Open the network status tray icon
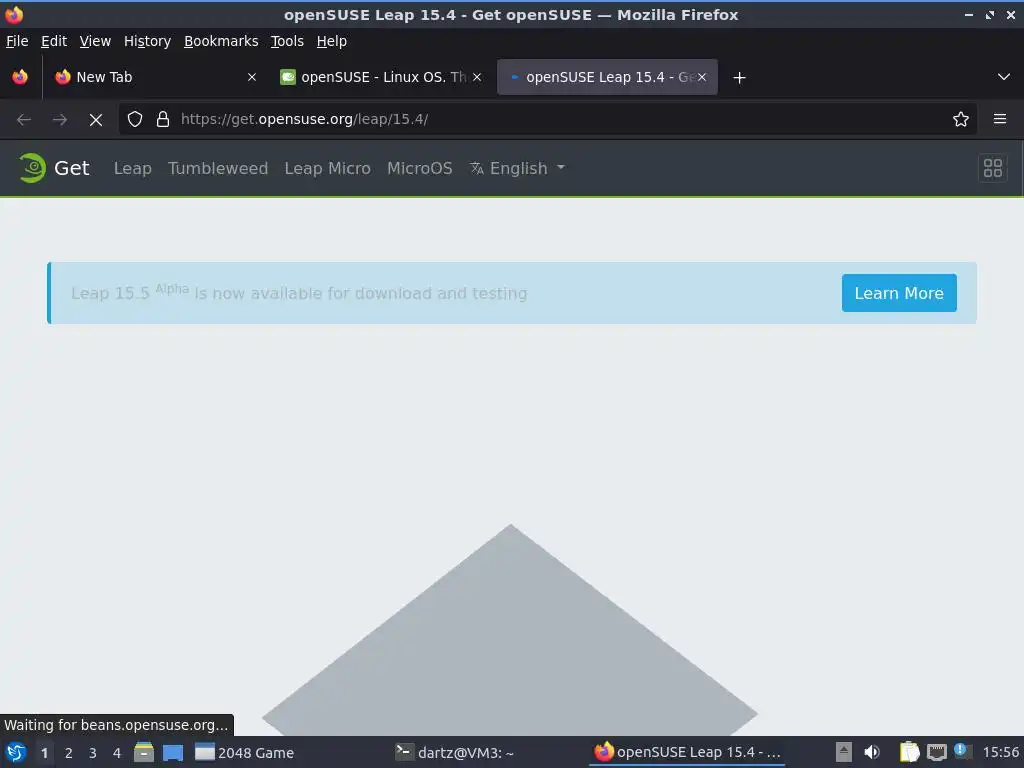 click(936, 753)
